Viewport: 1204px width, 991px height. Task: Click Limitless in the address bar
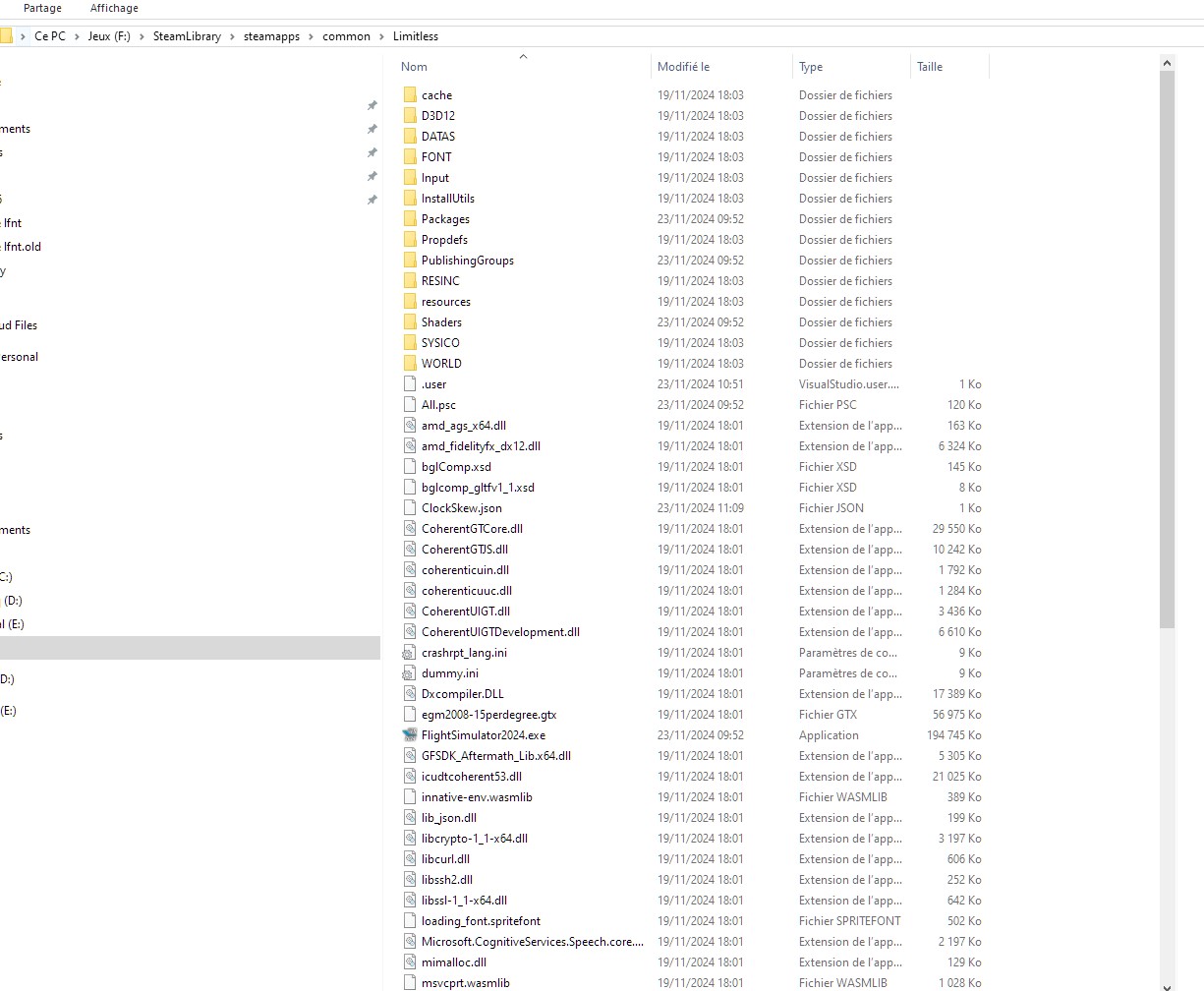pos(416,36)
